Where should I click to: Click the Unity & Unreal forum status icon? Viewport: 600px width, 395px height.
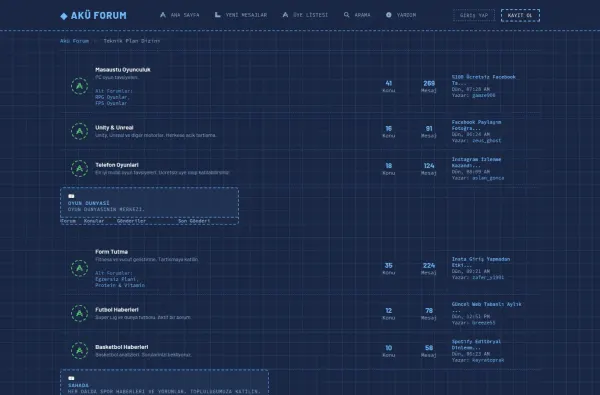[x=80, y=131]
